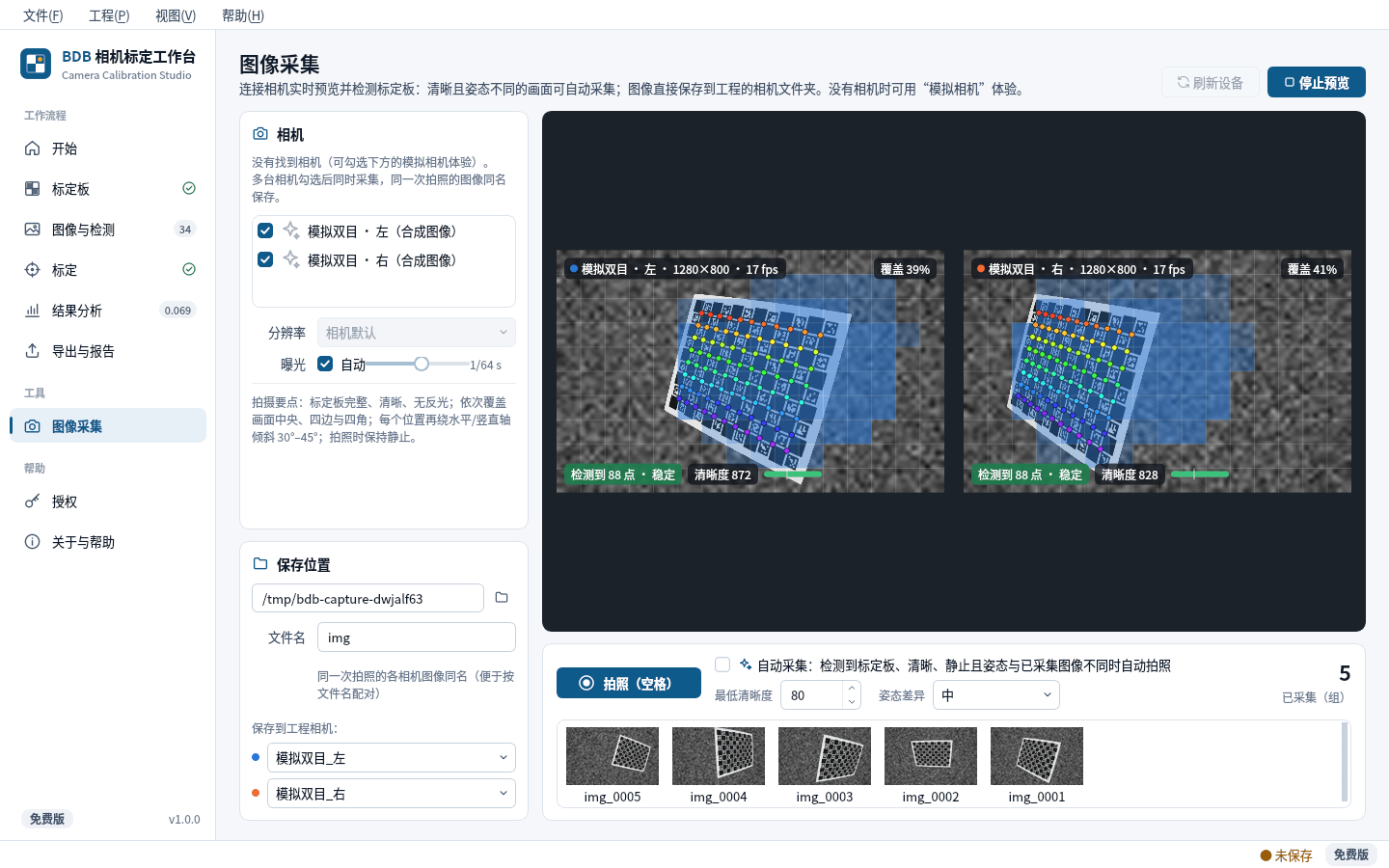Click the upload icon beside 导出与报告

[32, 351]
